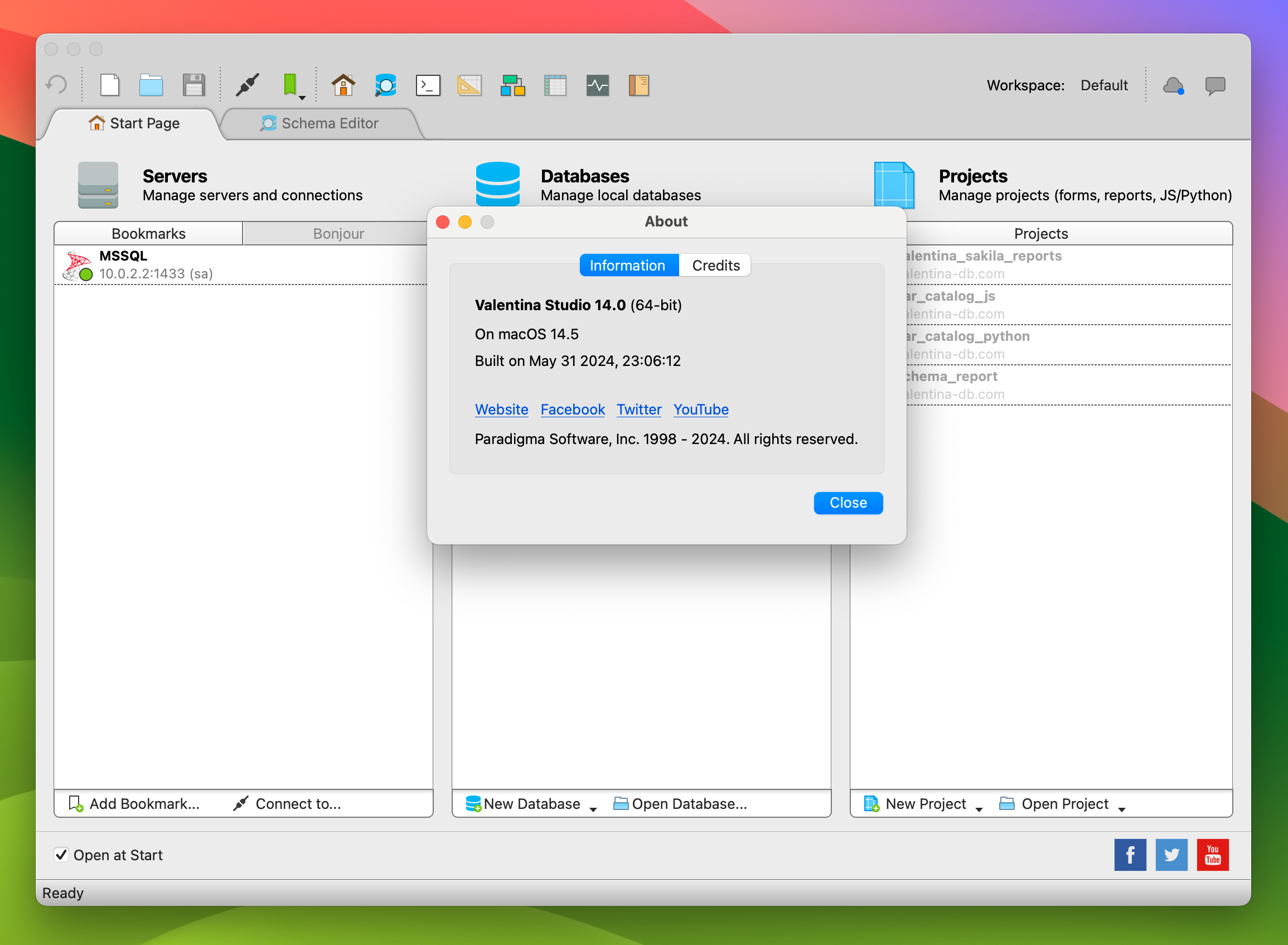
Task: Click Connect to... button
Action: pyautogui.click(x=287, y=804)
